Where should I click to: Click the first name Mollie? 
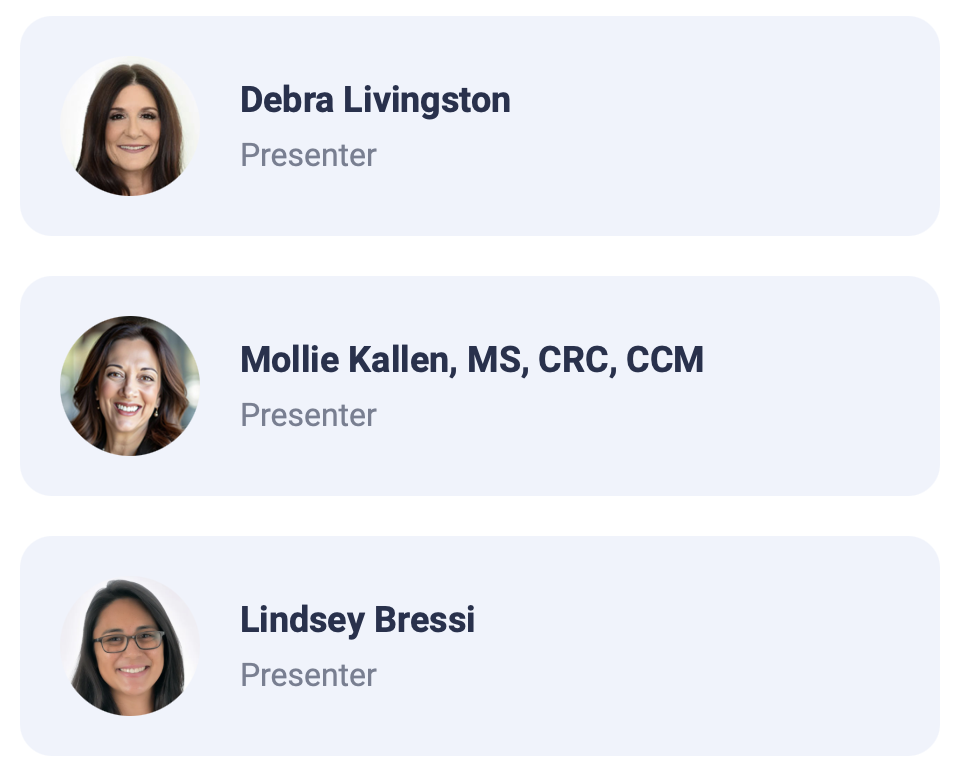(290, 360)
